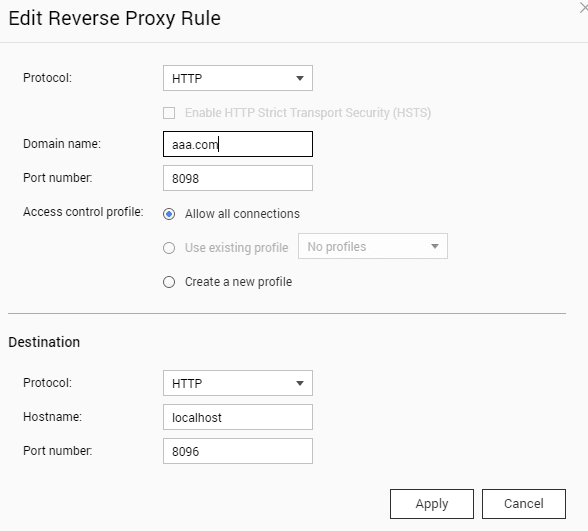Viewport: 588px width, 531px height.
Task: Cancel editing the reverse proxy rule
Action: [x=524, y=504]
